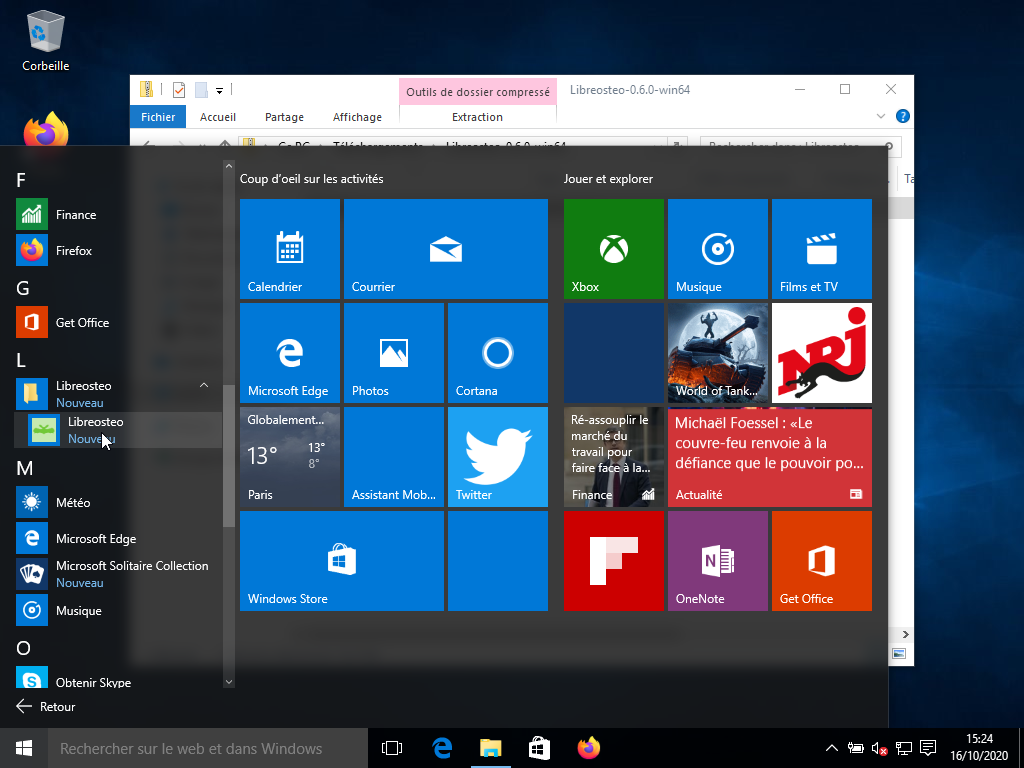
Task: Open the OneNote tile
Action: (x=717, y=560)
